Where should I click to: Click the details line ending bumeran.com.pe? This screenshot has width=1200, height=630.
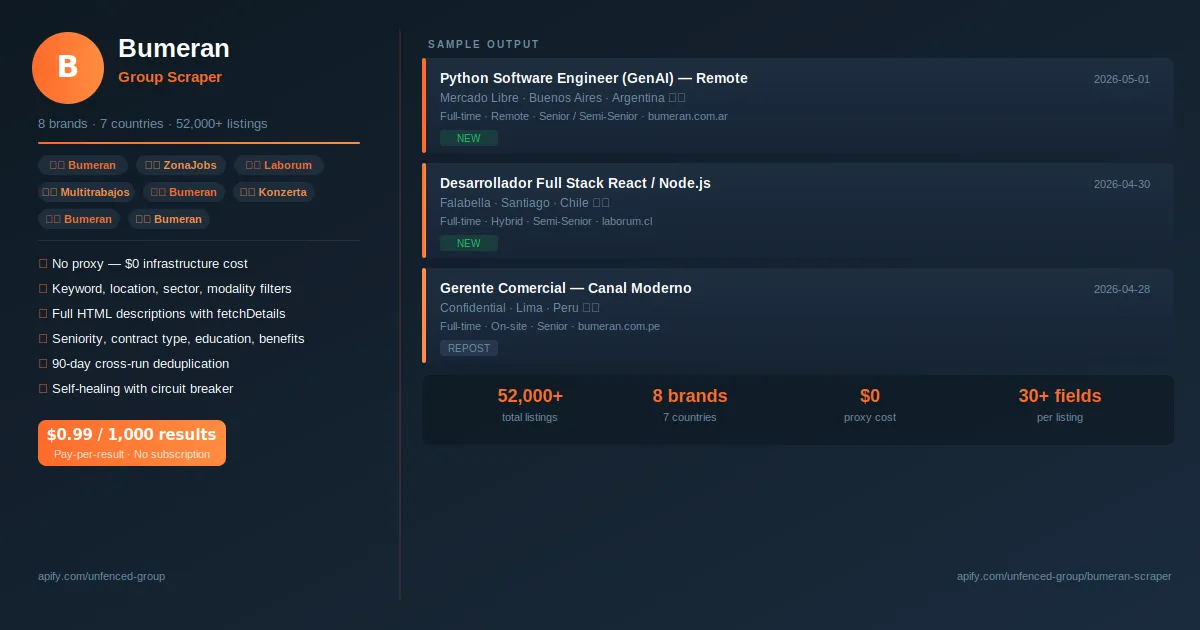point(550,326)
